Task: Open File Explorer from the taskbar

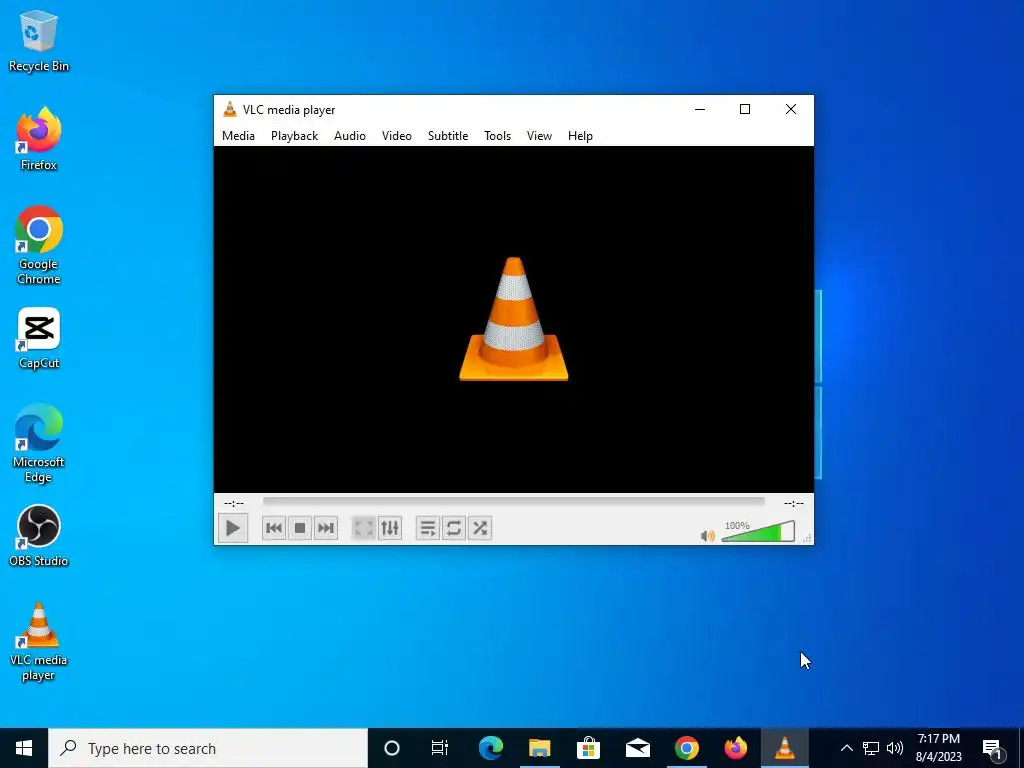Action: coord(539,748)
